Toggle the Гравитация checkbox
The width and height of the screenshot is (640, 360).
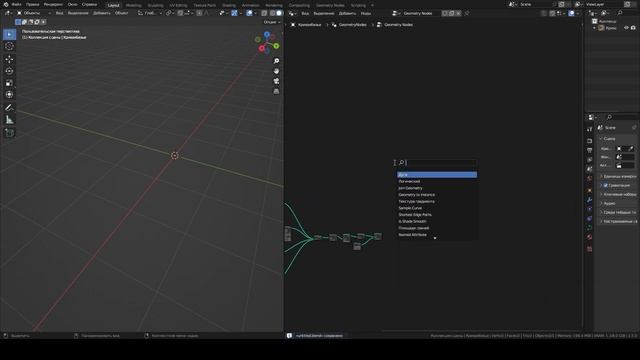coord(606,185)
